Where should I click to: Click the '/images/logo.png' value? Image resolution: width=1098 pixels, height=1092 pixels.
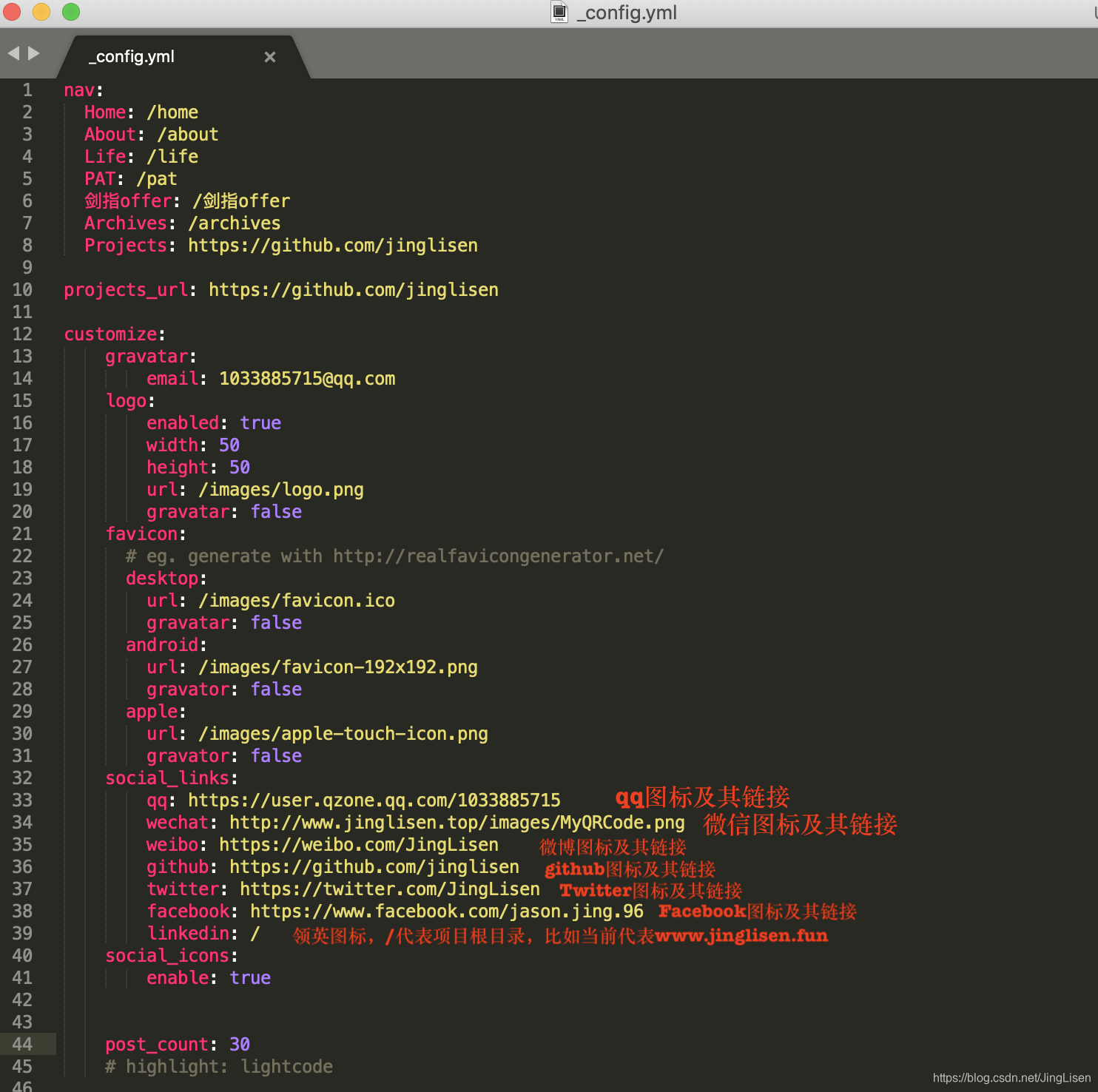tap(281, 490)
